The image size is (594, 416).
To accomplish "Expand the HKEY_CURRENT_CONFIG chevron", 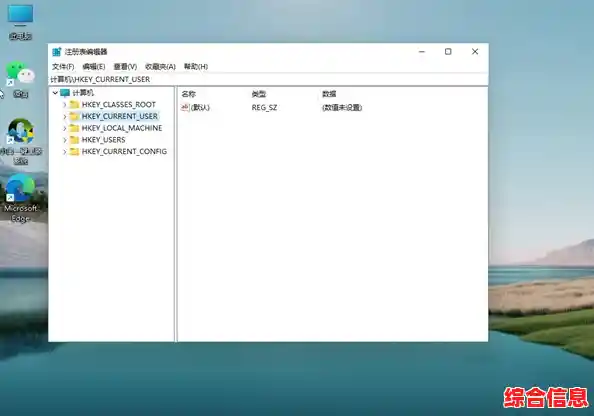I will coord(64,152).
